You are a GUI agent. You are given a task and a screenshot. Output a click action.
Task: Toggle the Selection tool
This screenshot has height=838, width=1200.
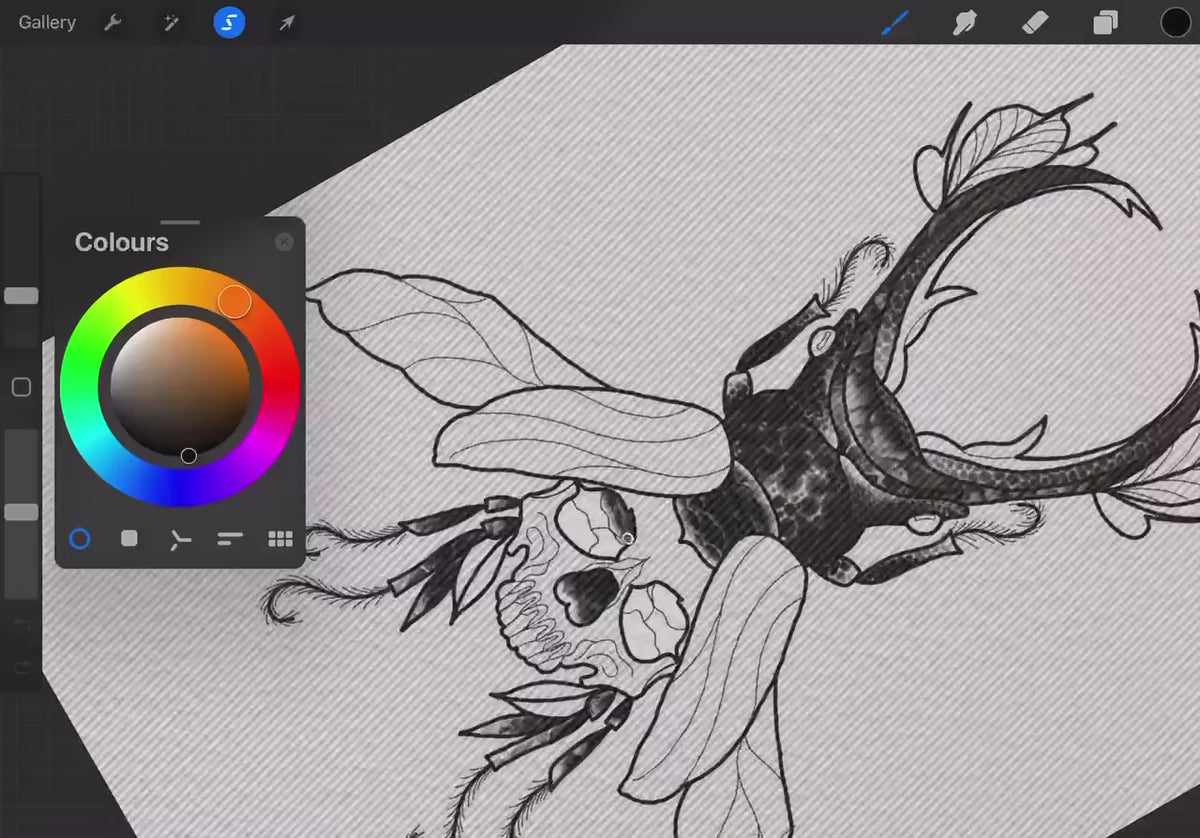click(x=230, y=22)
